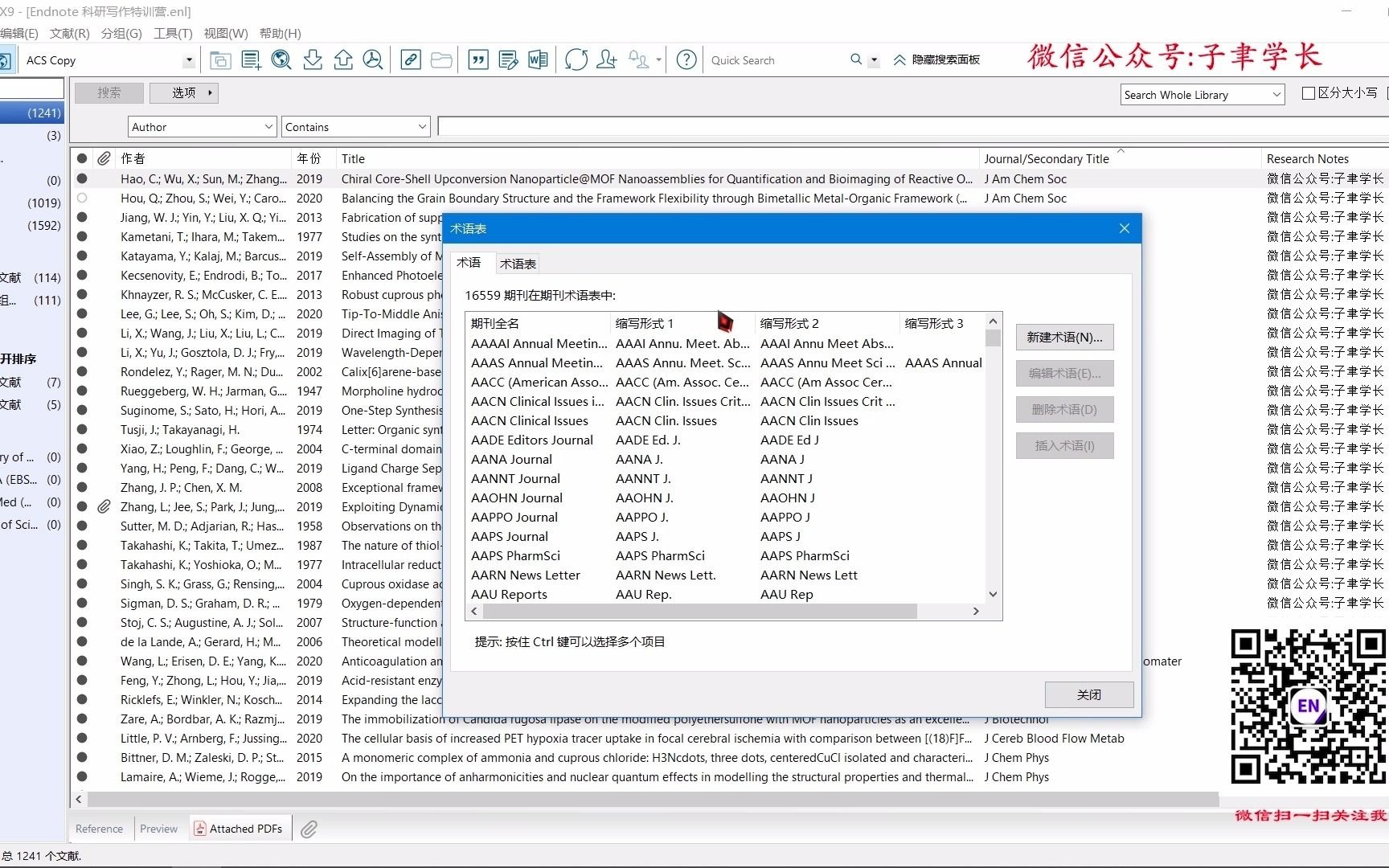
Task: Toggle read dot for Kametani, T. row
Action: pyautogui.click(x=82, y=236)
